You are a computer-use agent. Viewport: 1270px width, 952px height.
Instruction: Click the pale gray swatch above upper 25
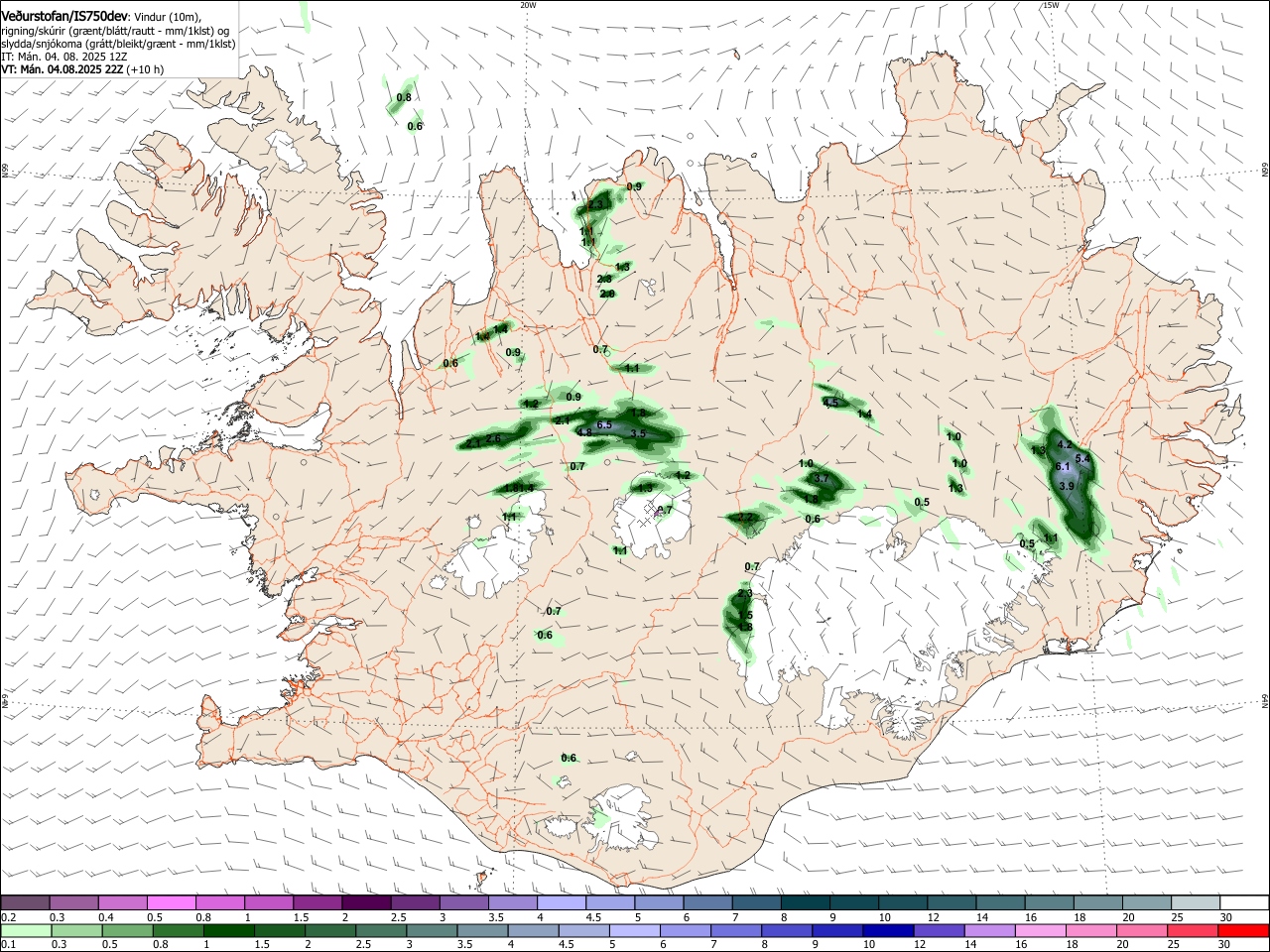1194,902
